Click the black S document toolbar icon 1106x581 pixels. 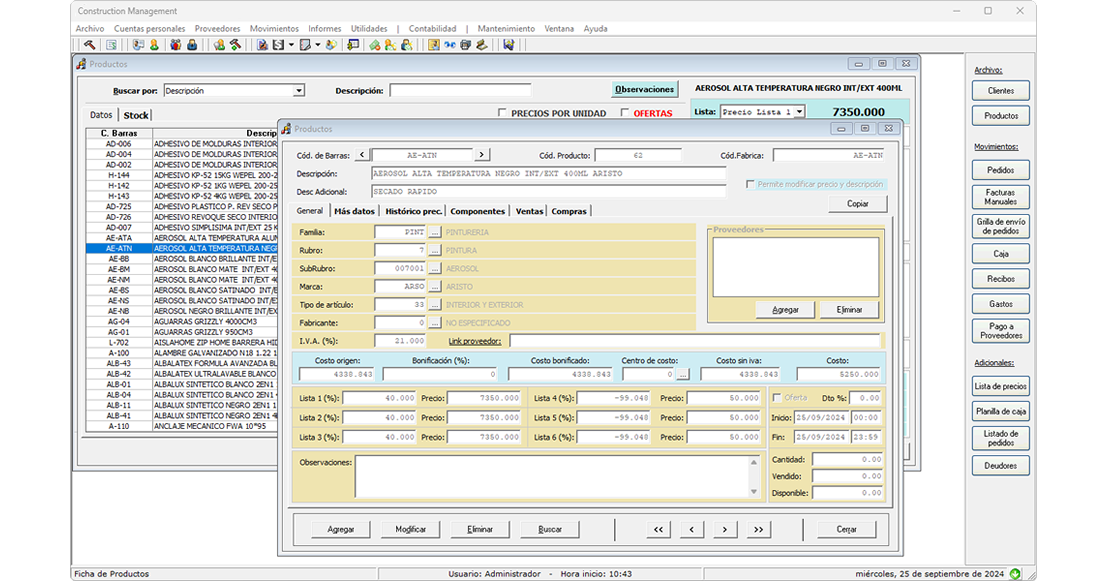coord(279,45)
